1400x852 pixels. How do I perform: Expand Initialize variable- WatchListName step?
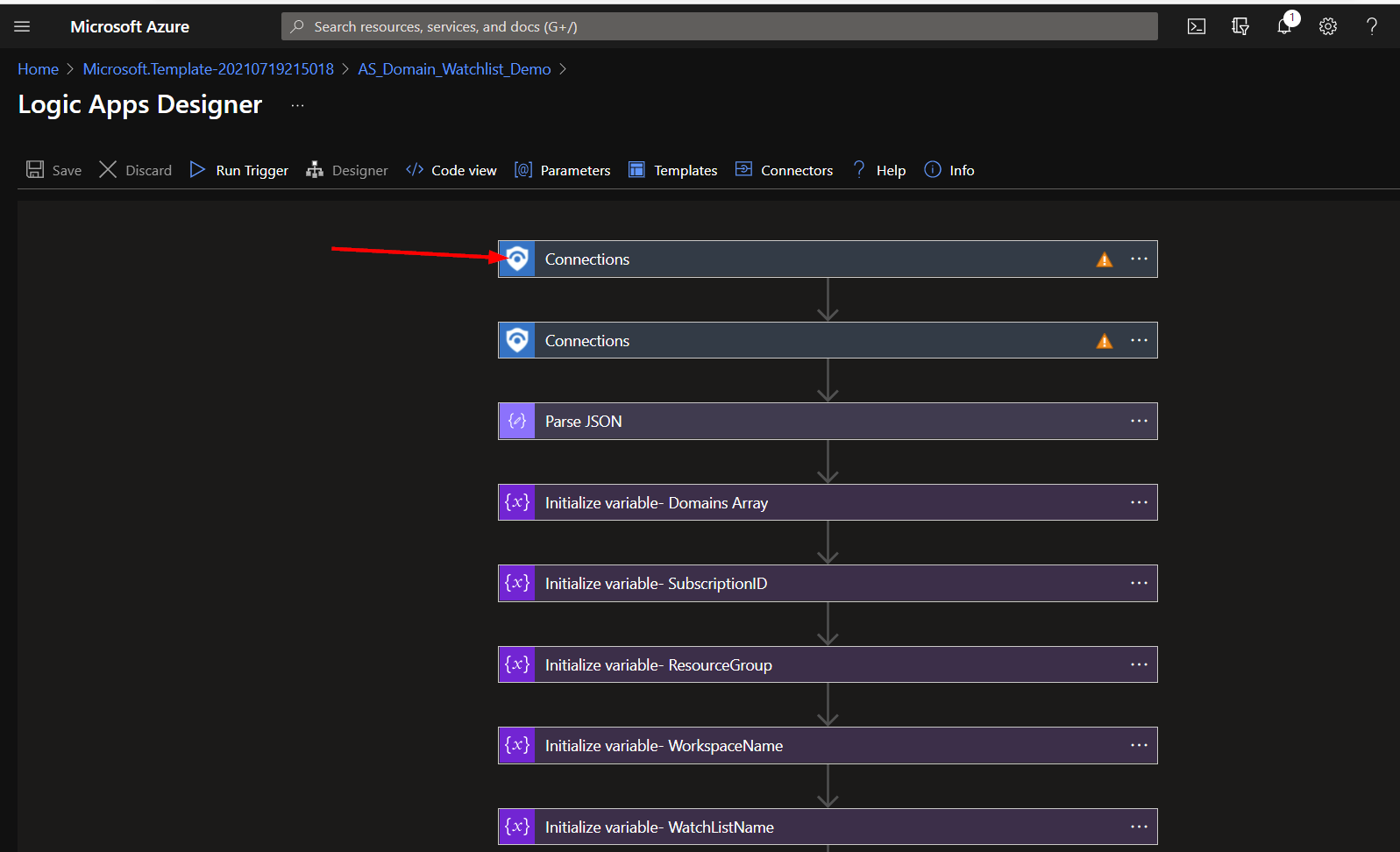tap(828, 827)
